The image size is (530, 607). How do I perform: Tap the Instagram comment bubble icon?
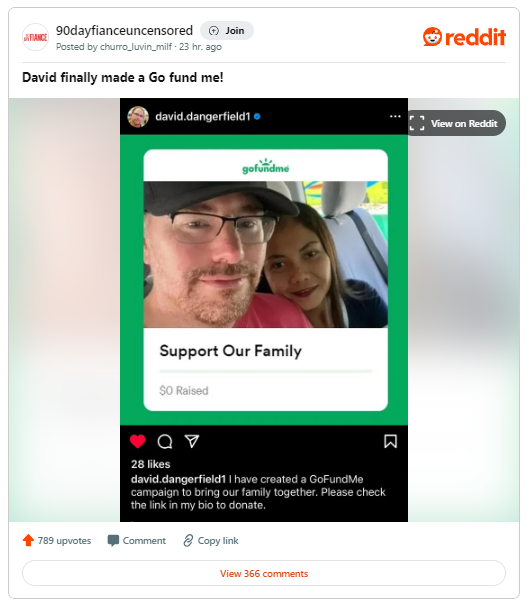[165, 441]
